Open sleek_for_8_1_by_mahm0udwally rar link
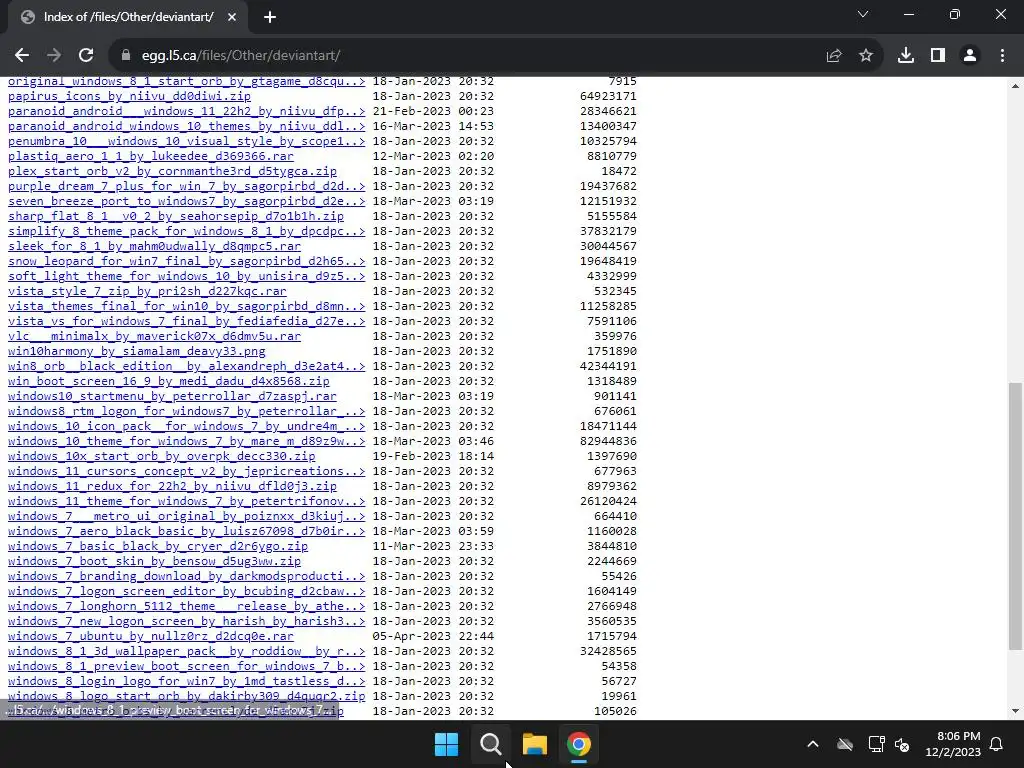 tap(154, 246)
